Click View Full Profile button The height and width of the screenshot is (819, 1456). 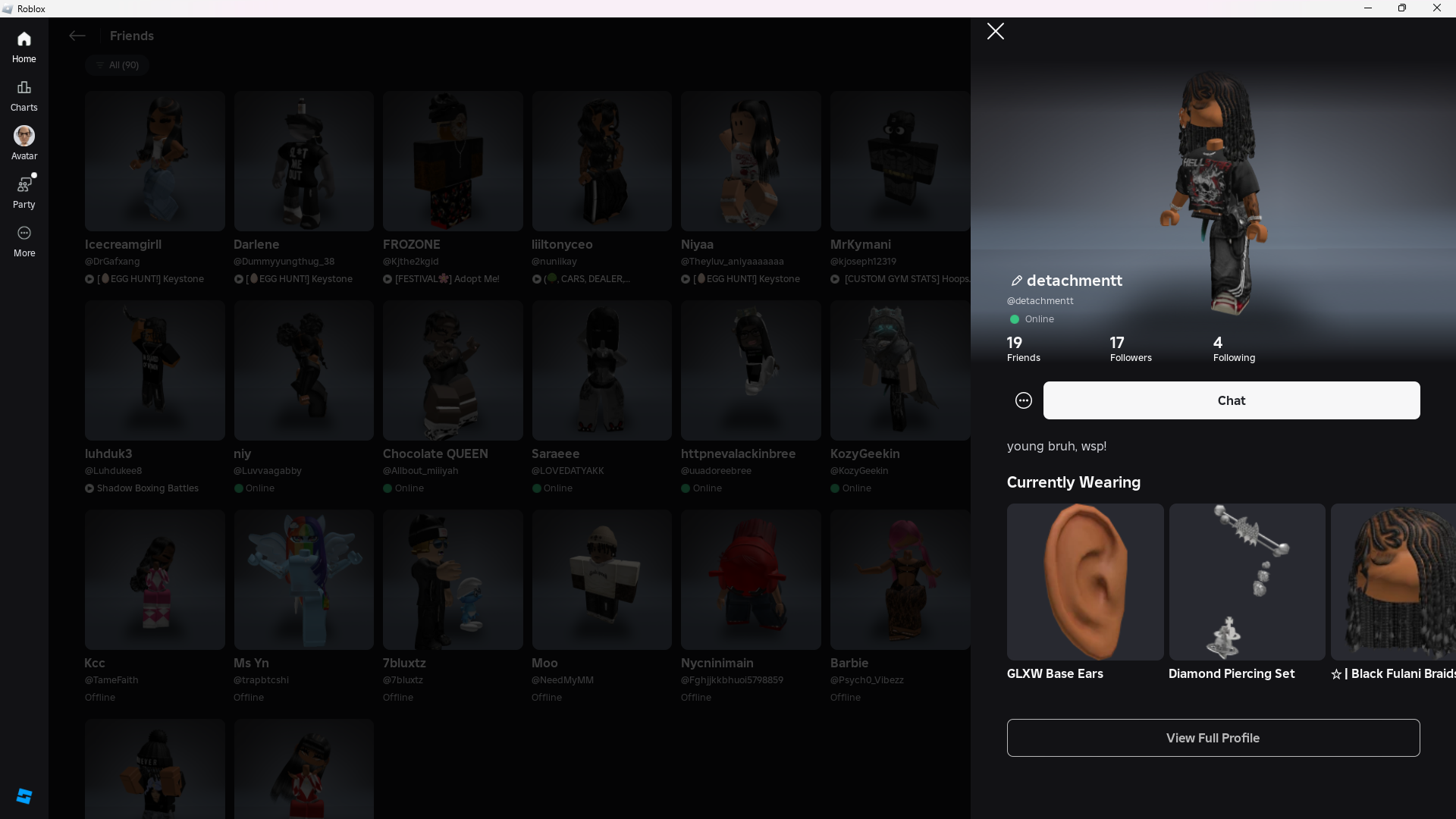click(x=1213, y=738)
